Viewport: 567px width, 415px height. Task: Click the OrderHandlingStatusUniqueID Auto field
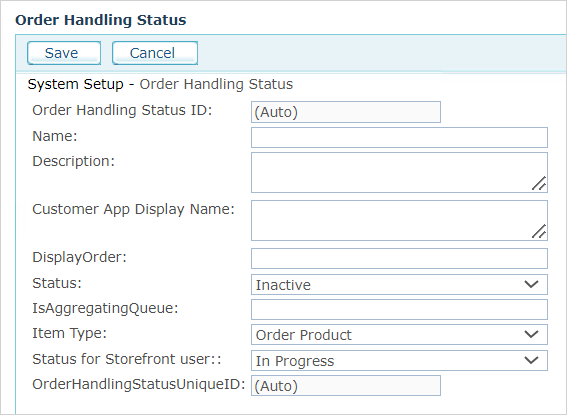346,386
